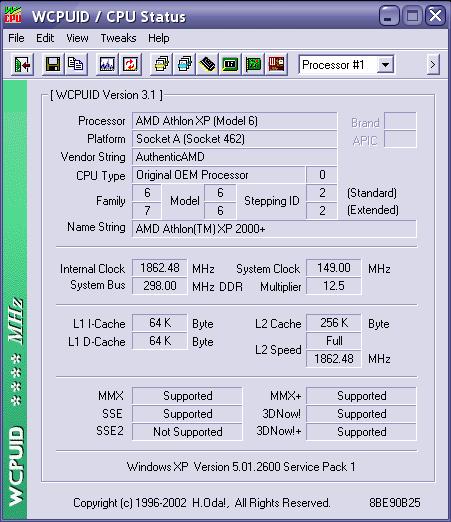Open the Help menu
Image resolution: width=451 pixels, height=522 pixels.
pos(159,38)
